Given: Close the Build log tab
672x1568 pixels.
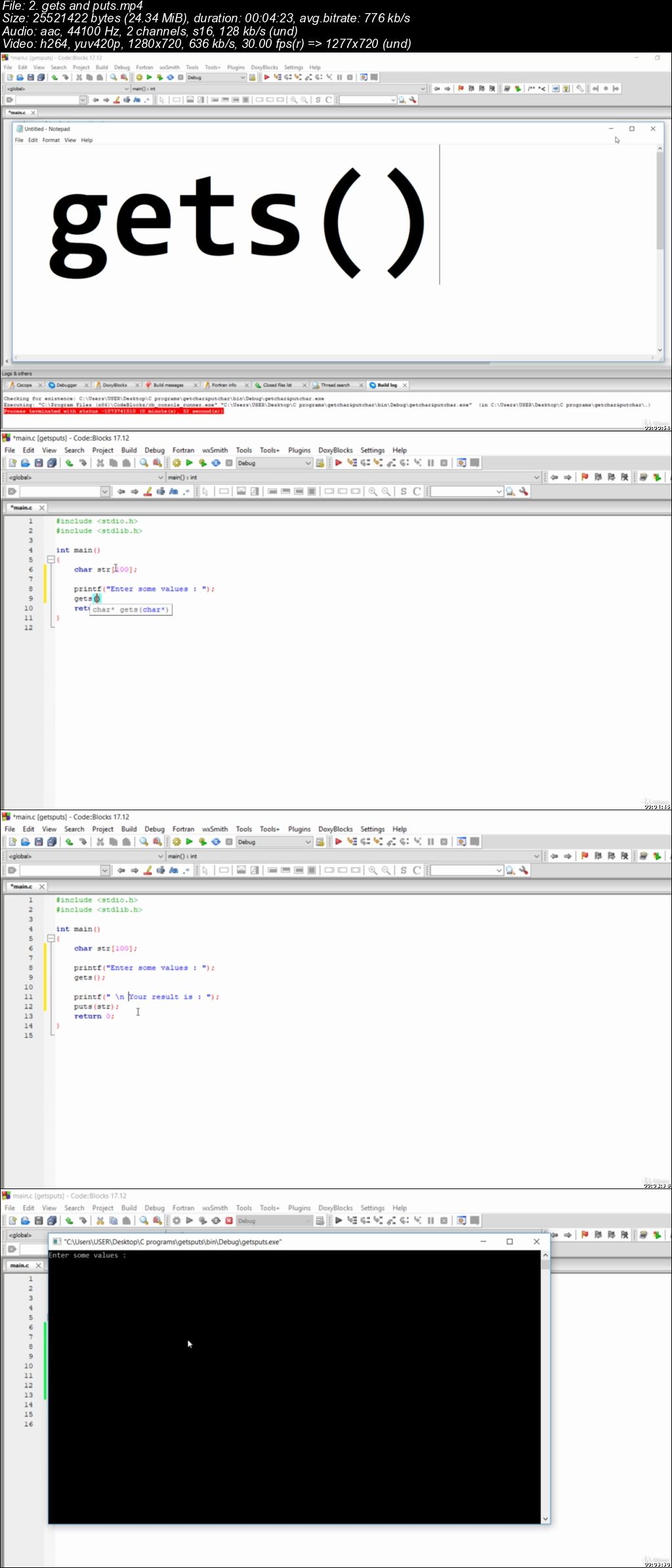Looking at the screenshot, I should [405, 385].
